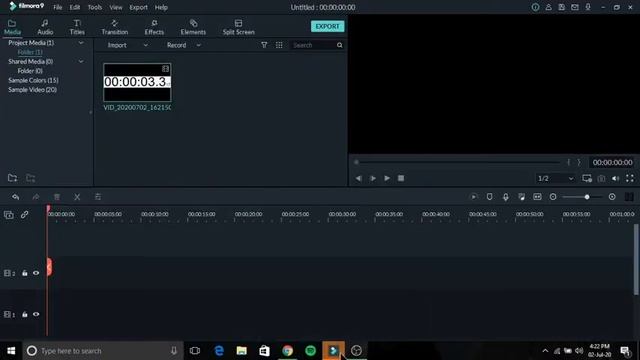The image size is (640, 360).
Task: Open the Audio tab
Action: click(x=45, y=27)
